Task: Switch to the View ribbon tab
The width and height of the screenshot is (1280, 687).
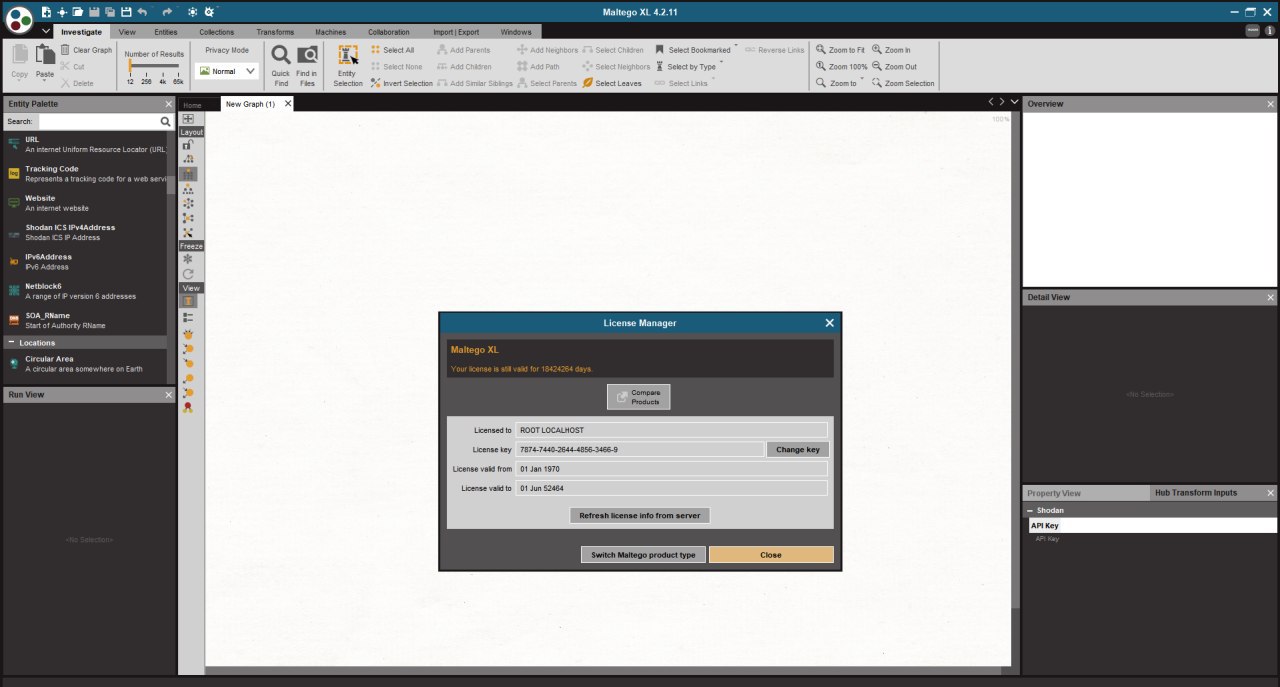Action: click(127, 32)
